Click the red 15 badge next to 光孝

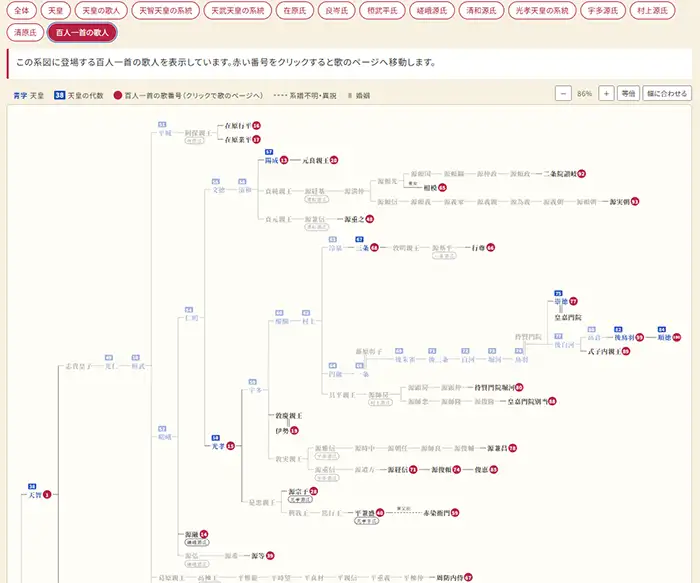(x=230, y=446)
